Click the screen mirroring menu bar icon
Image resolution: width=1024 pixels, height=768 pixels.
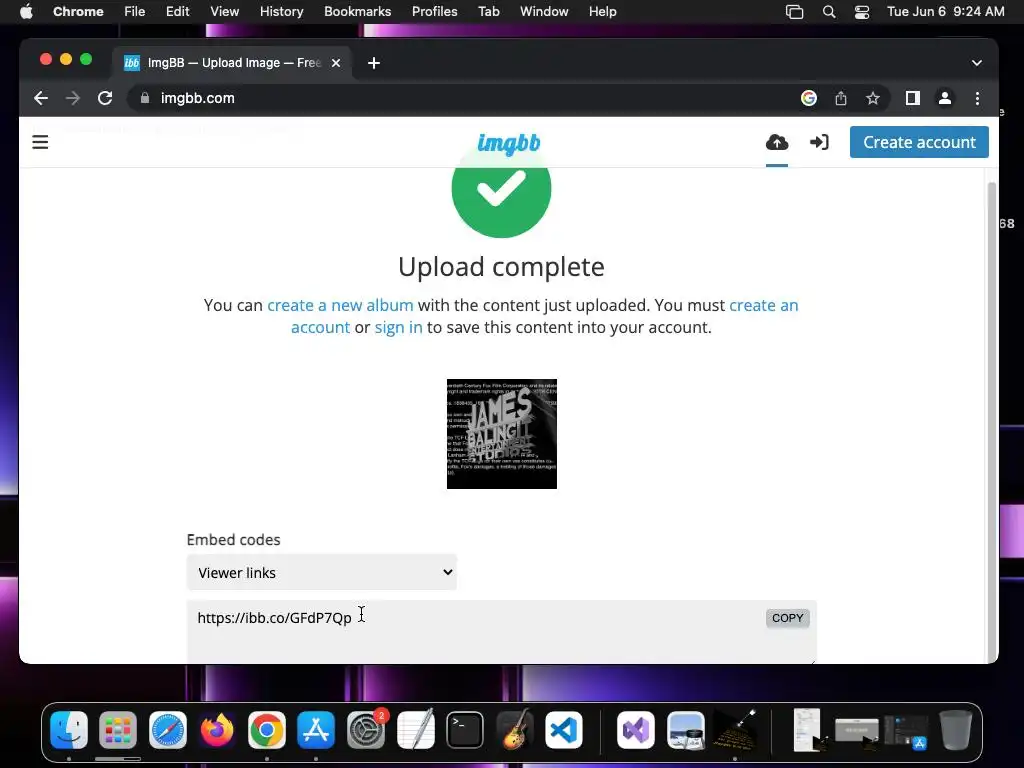tap(794, 11)
